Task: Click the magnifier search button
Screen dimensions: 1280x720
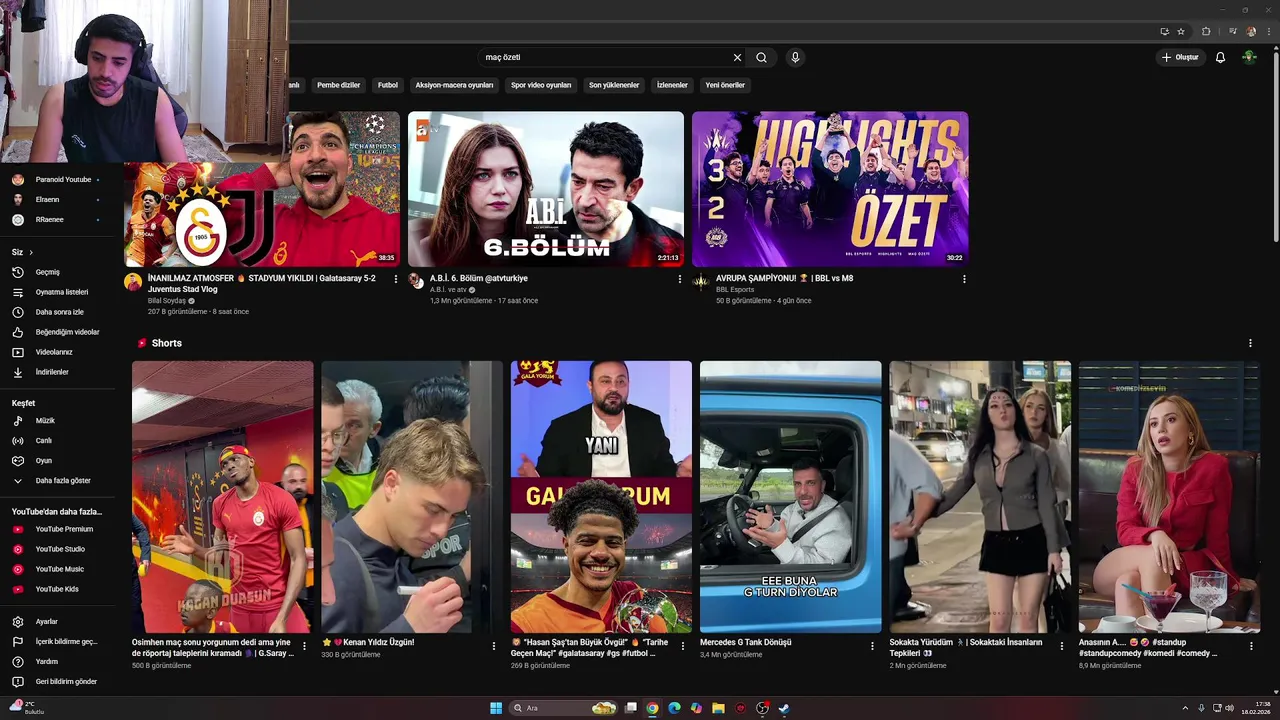Action: click(x=761, y=57)
